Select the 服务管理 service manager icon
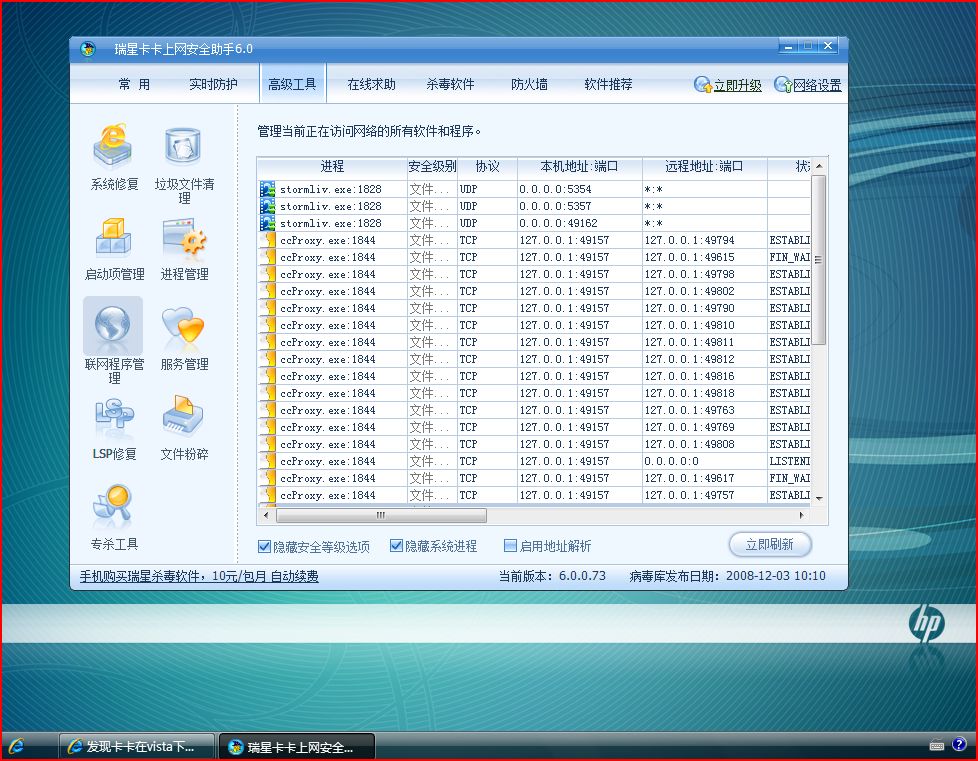This screenshot has height=761, width=978. coord(184,337)
